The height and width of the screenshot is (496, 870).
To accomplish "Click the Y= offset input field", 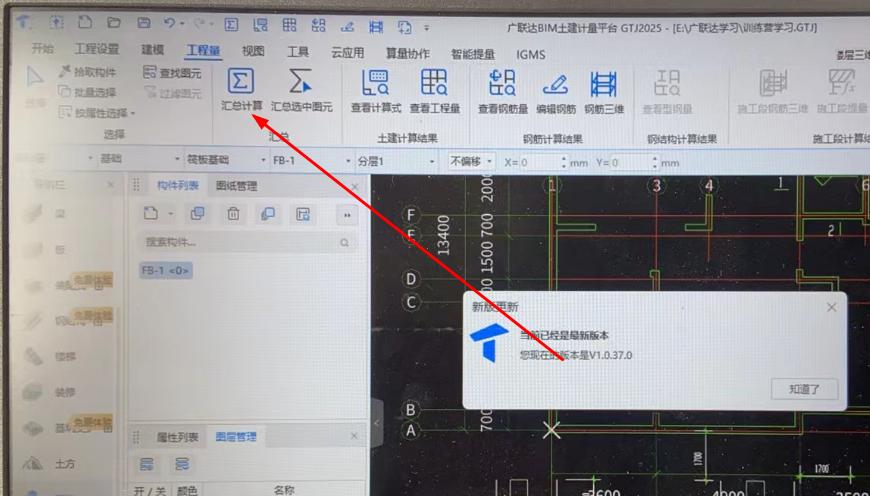I will [632, 163].
